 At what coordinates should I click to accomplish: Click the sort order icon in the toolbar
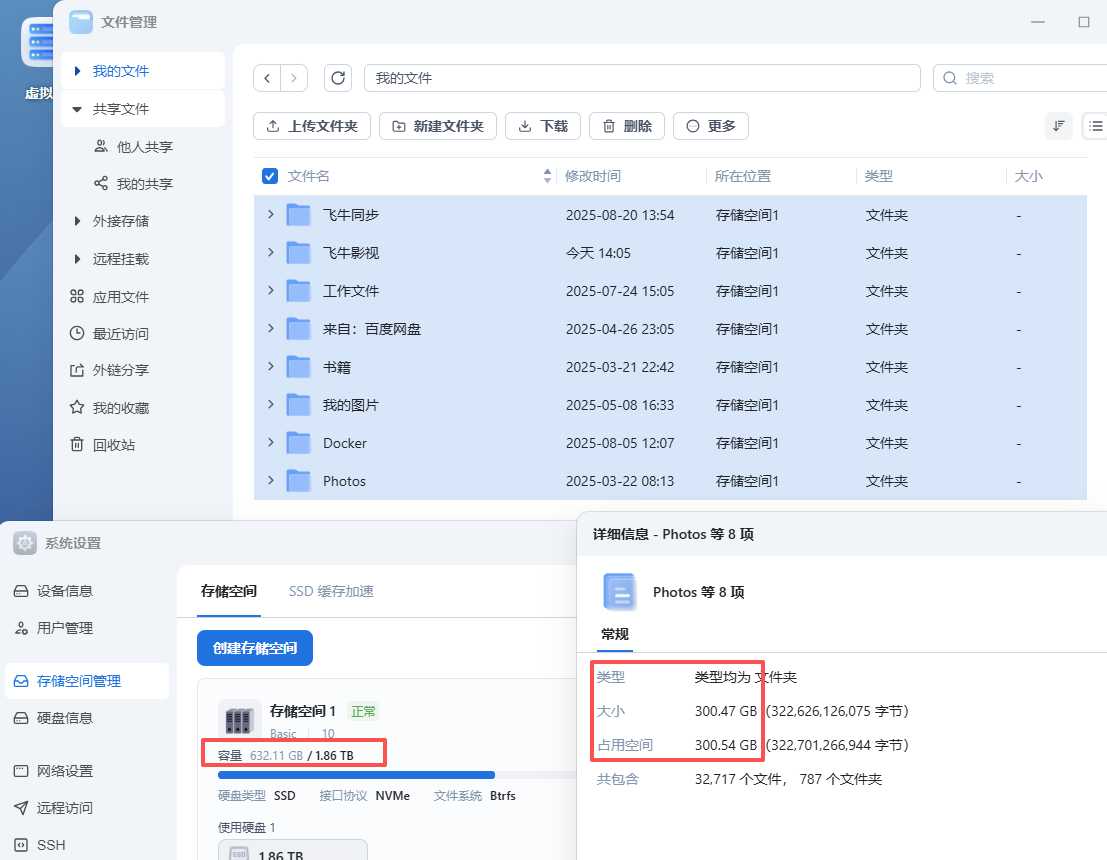coord(1058,126)
